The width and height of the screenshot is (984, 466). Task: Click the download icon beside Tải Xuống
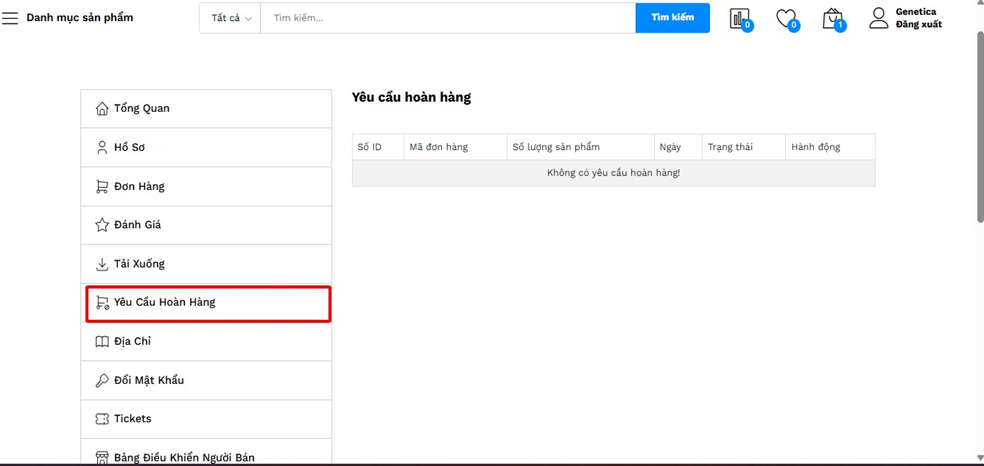(101, 264)
